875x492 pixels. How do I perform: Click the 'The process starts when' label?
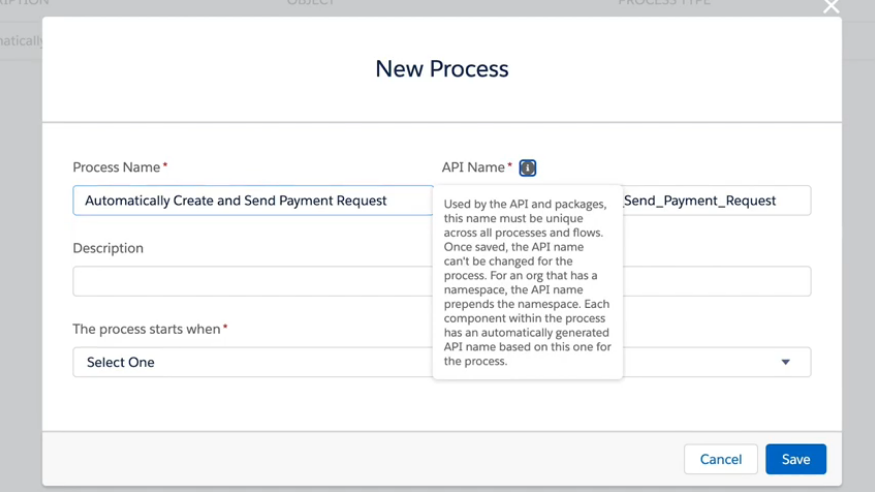(146, 329)
